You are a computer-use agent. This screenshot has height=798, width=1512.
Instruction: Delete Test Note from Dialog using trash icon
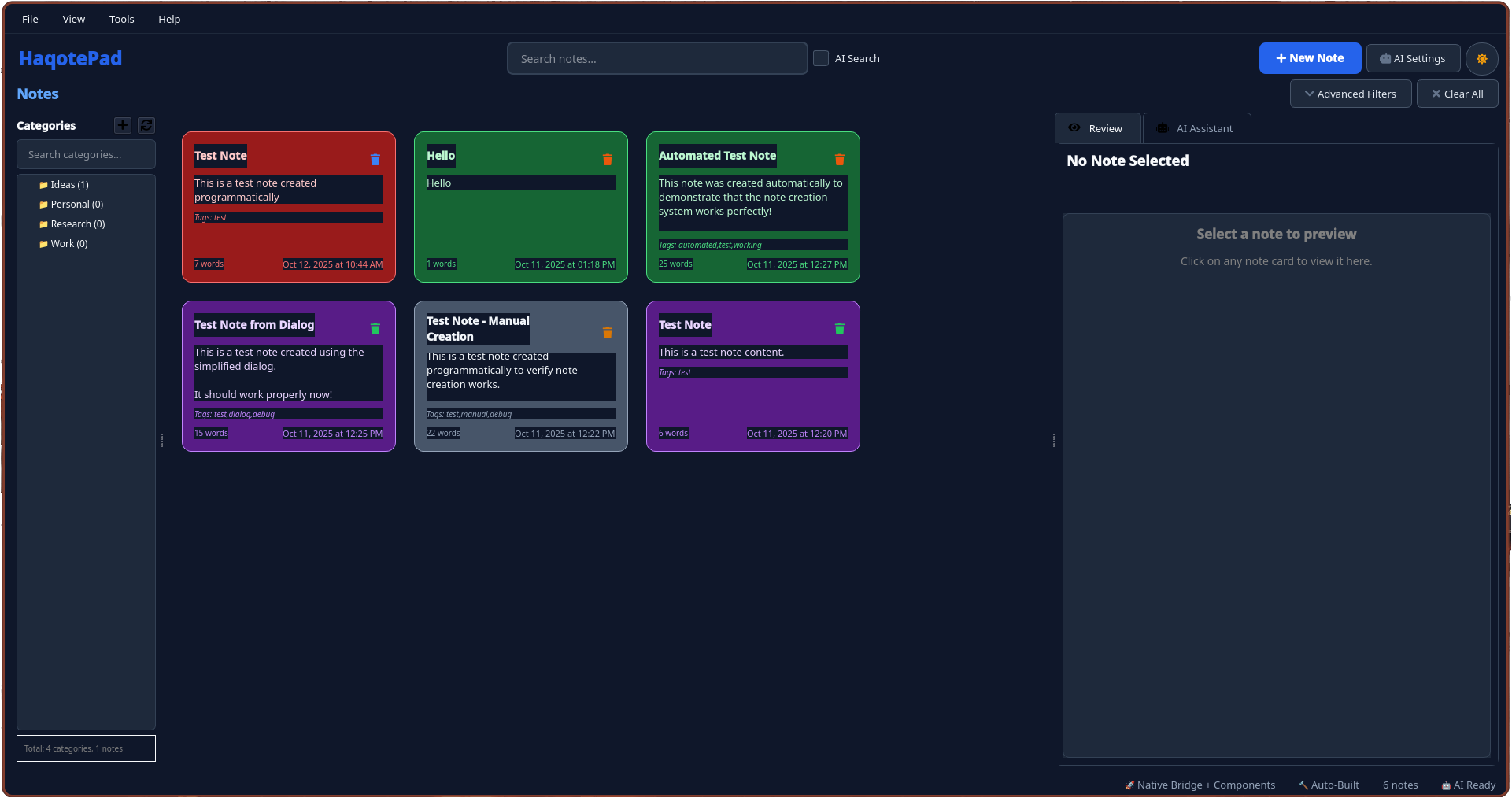[x=375, y=329]
